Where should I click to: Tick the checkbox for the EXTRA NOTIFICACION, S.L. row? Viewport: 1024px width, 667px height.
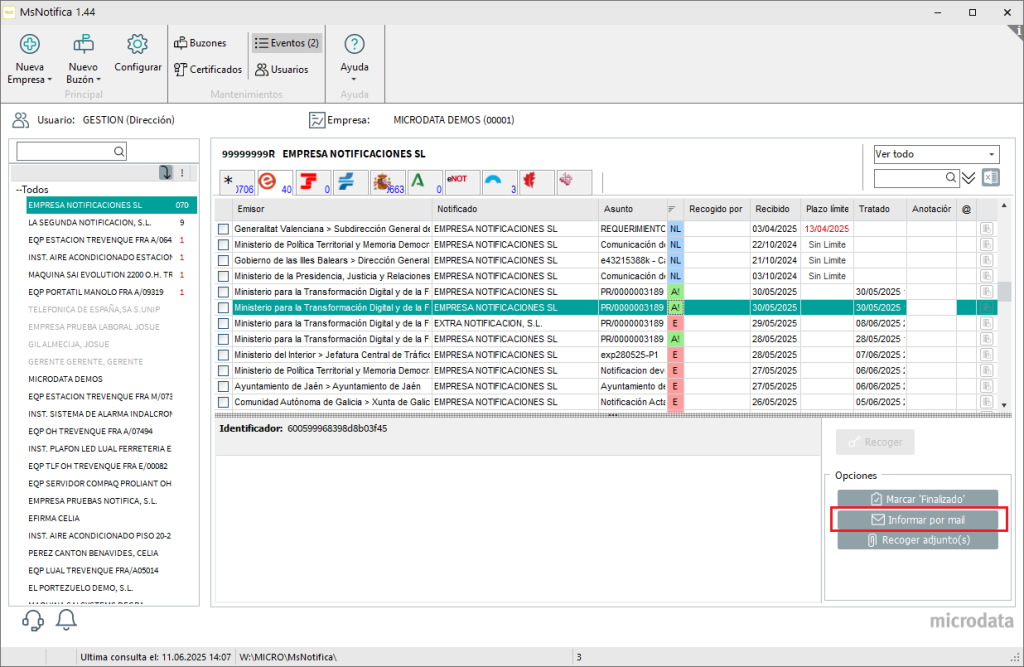coord(223,323)
